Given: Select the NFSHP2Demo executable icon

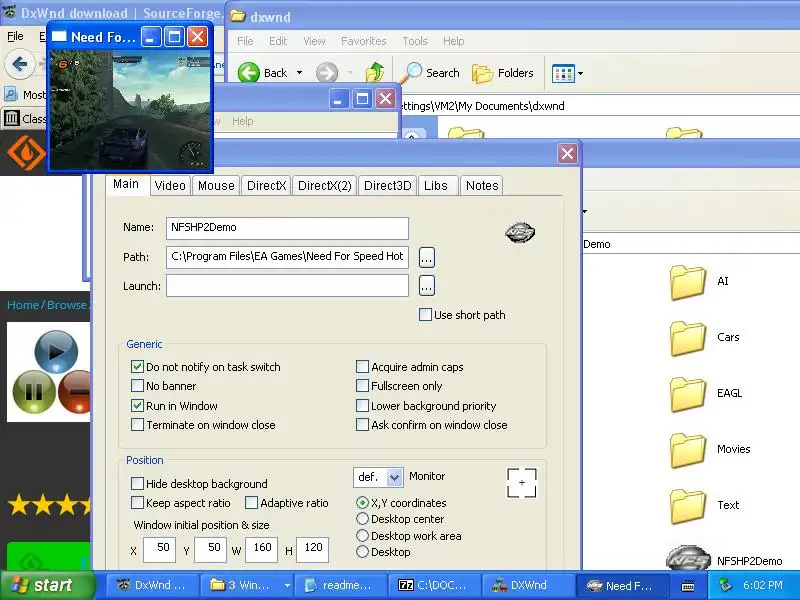Looking at the screenshot, I should point(688,558).
